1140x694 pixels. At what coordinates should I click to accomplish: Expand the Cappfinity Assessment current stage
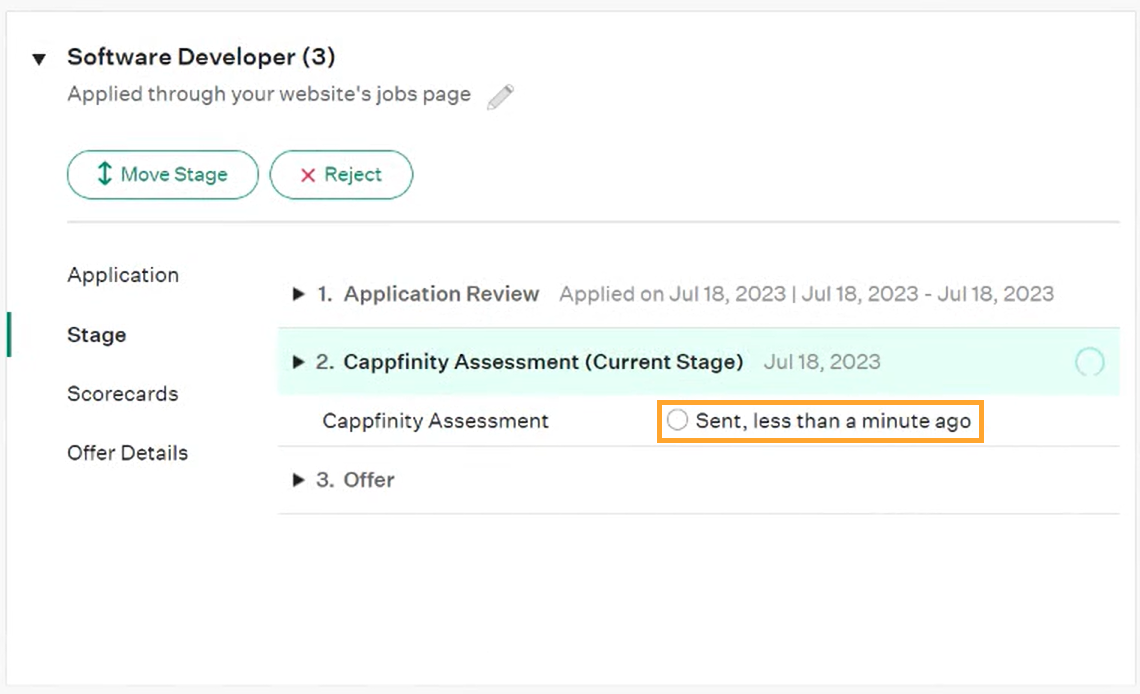(298, 362)
